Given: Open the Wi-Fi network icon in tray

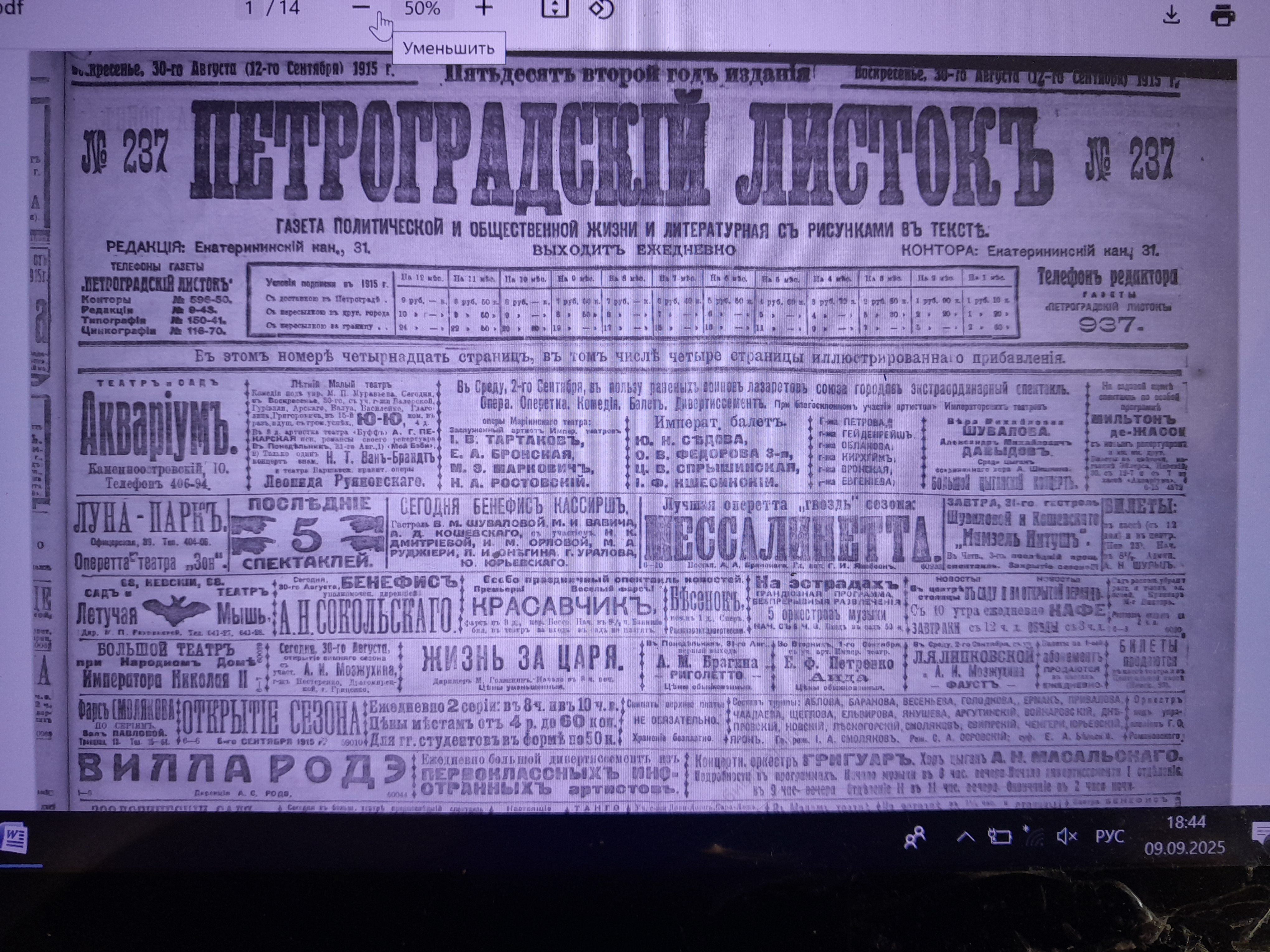Looking at the screenshot, I should [1035, 836].
